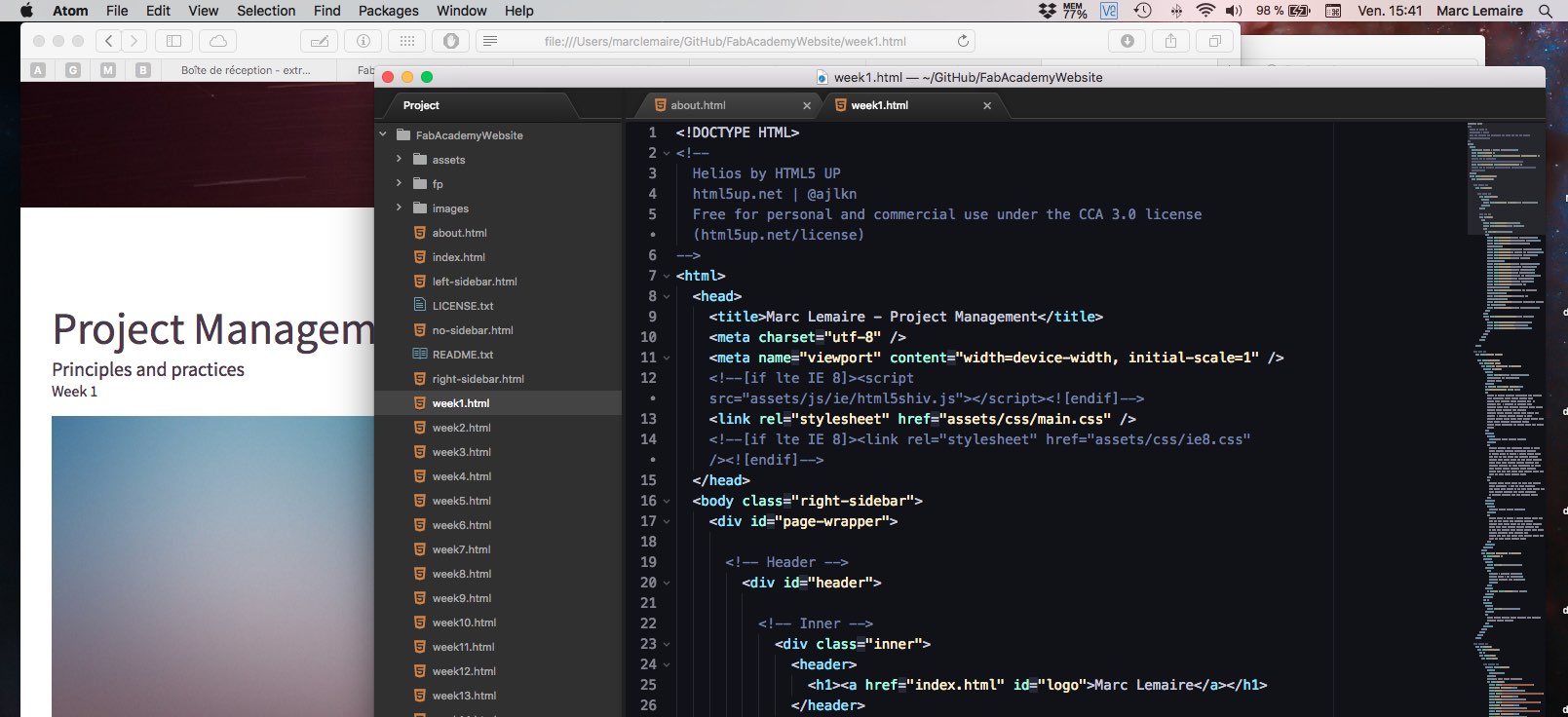
Task: Open the Find menu
Action: point(327,11)
